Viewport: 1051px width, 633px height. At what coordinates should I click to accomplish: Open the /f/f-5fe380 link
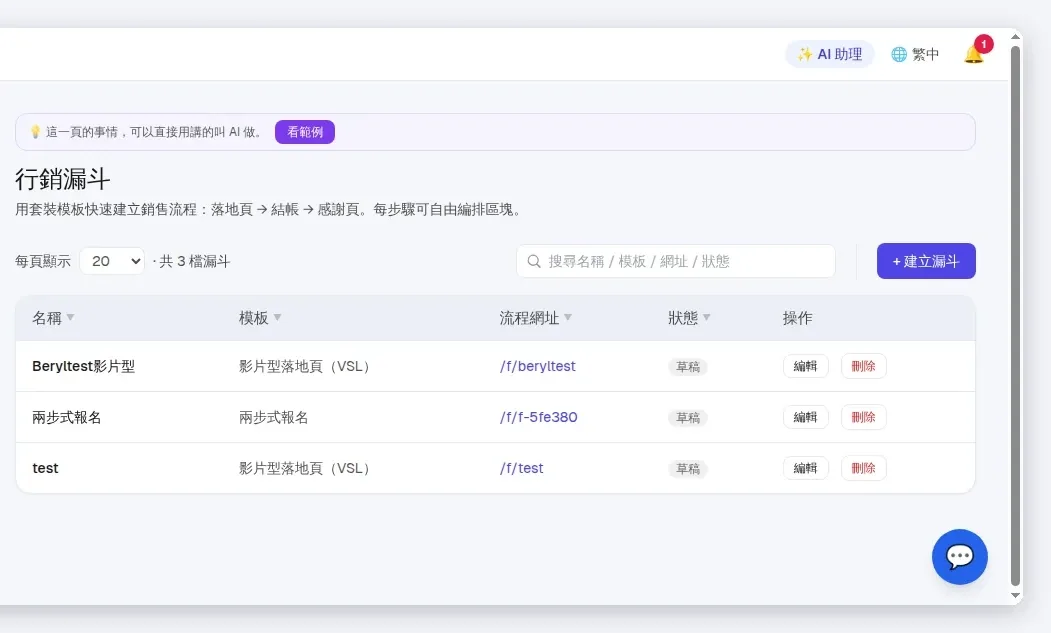[538, 417]
